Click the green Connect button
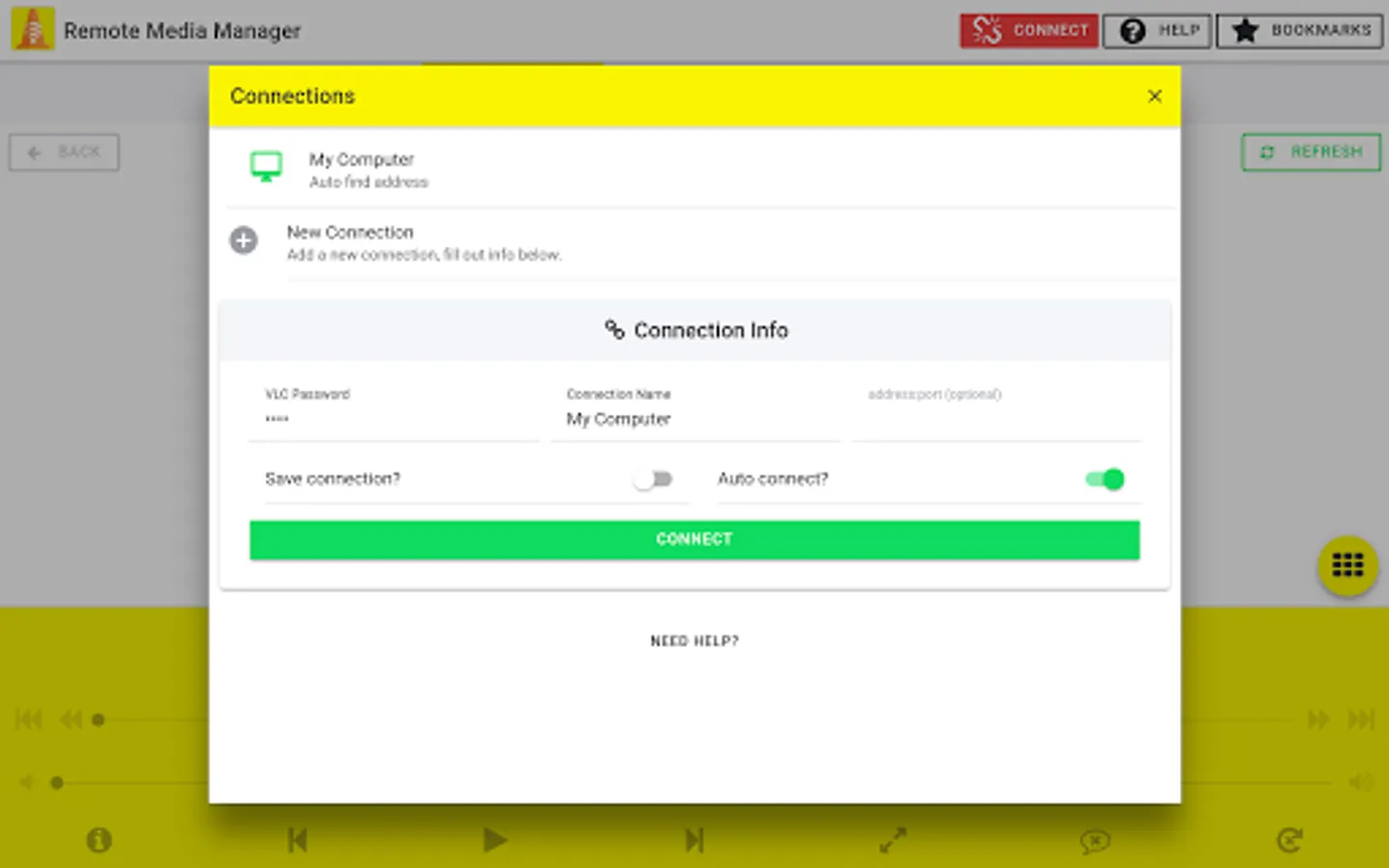 coord(694,540)
